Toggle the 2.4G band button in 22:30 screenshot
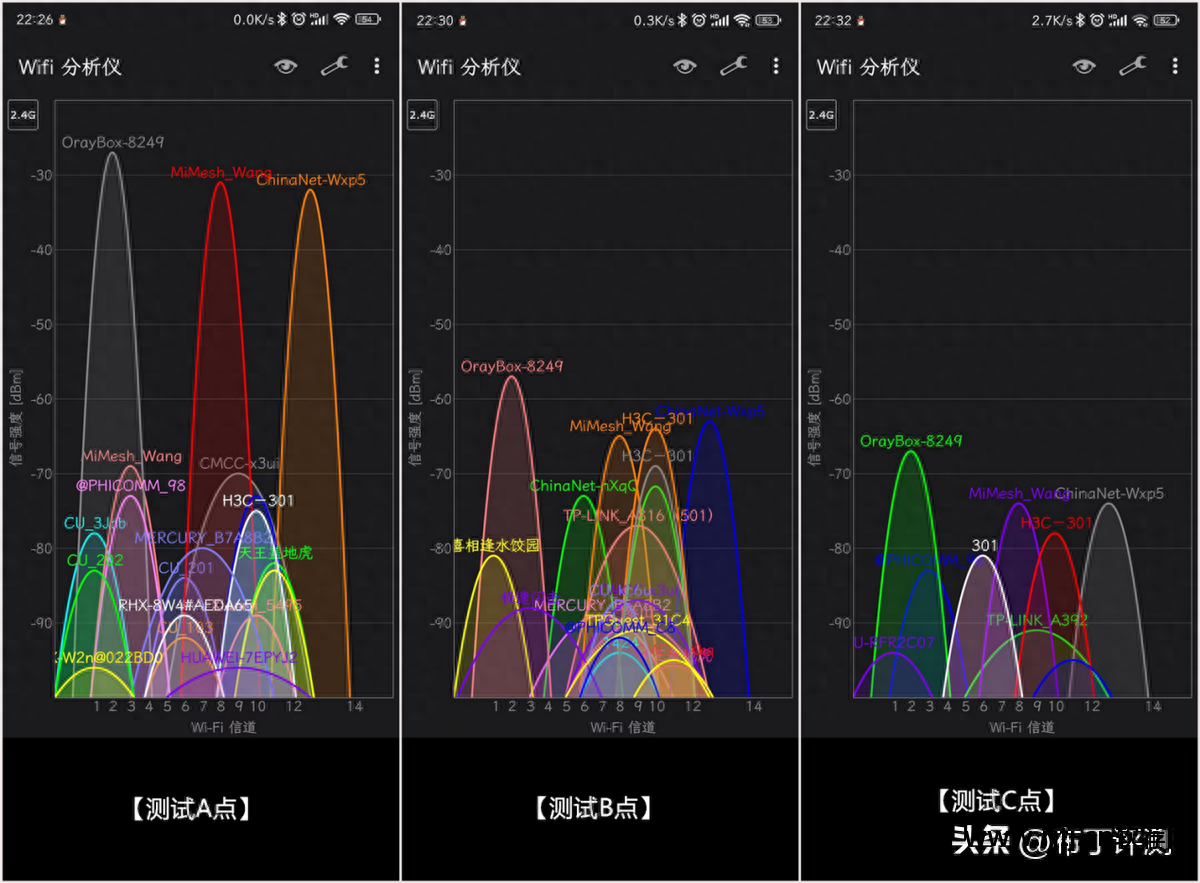Image resolution: width=1200 pixels, height=883 pixels. [x=422, y=116]
